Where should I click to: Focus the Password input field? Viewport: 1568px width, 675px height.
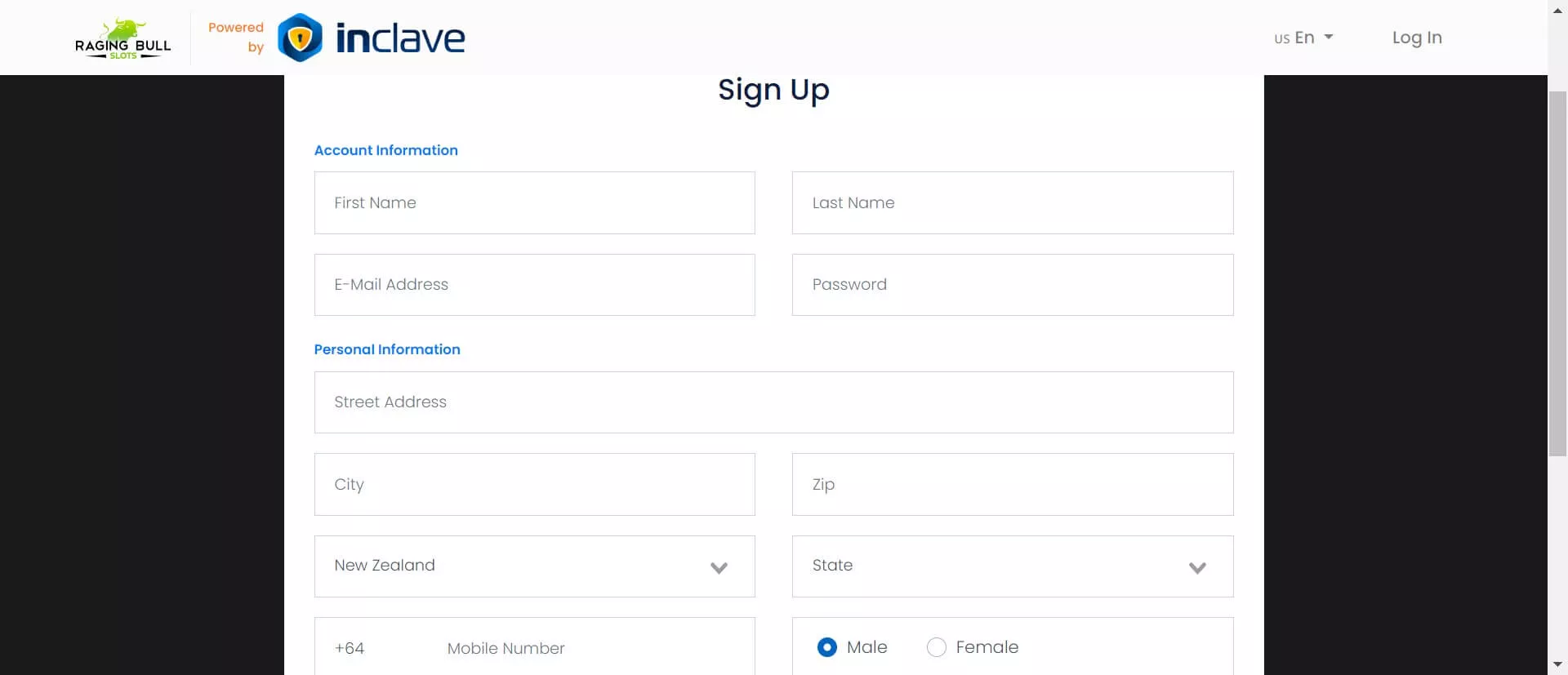tap(1012, 285)
